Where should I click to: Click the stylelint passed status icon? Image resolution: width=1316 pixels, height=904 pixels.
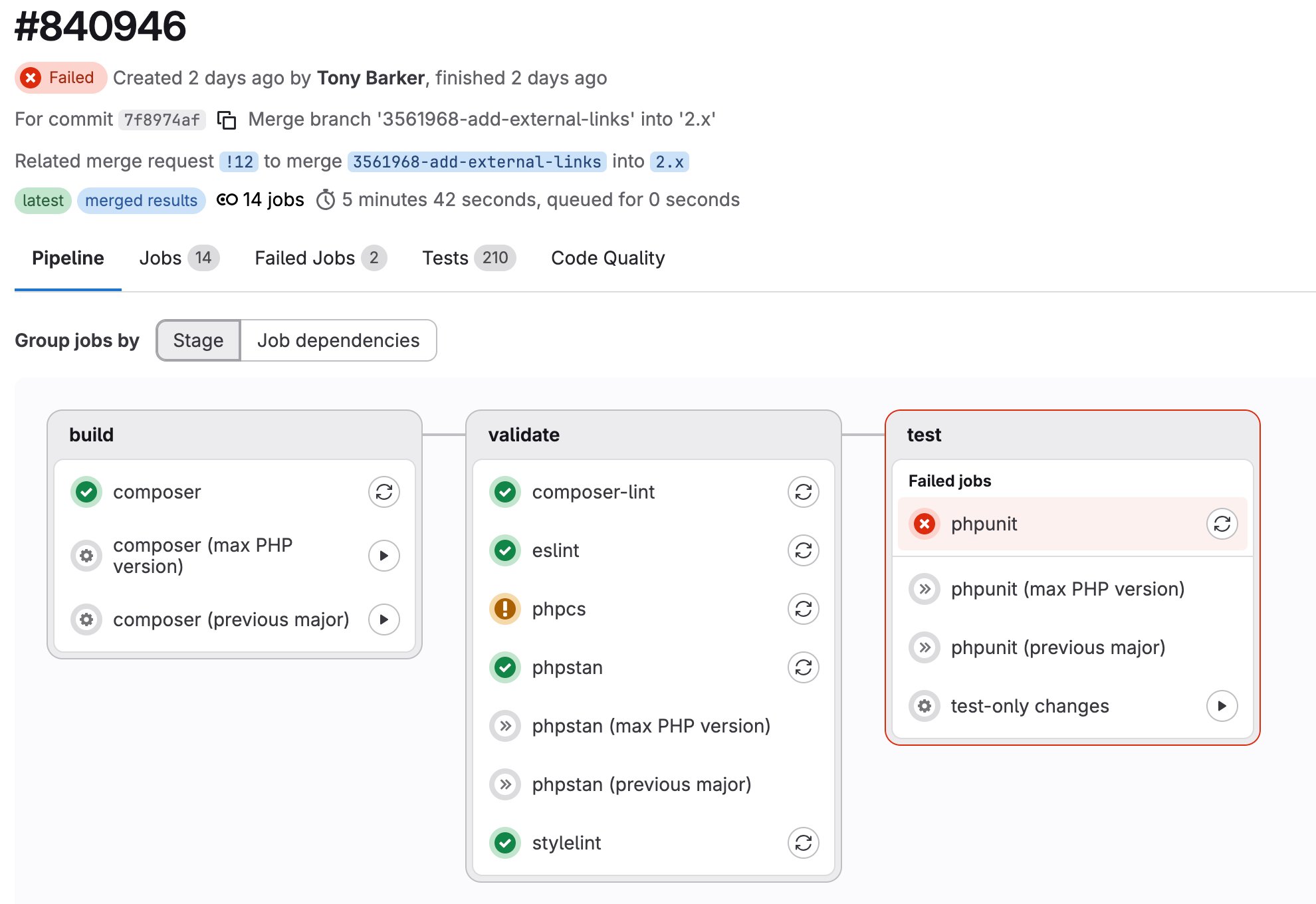[505, 843]
